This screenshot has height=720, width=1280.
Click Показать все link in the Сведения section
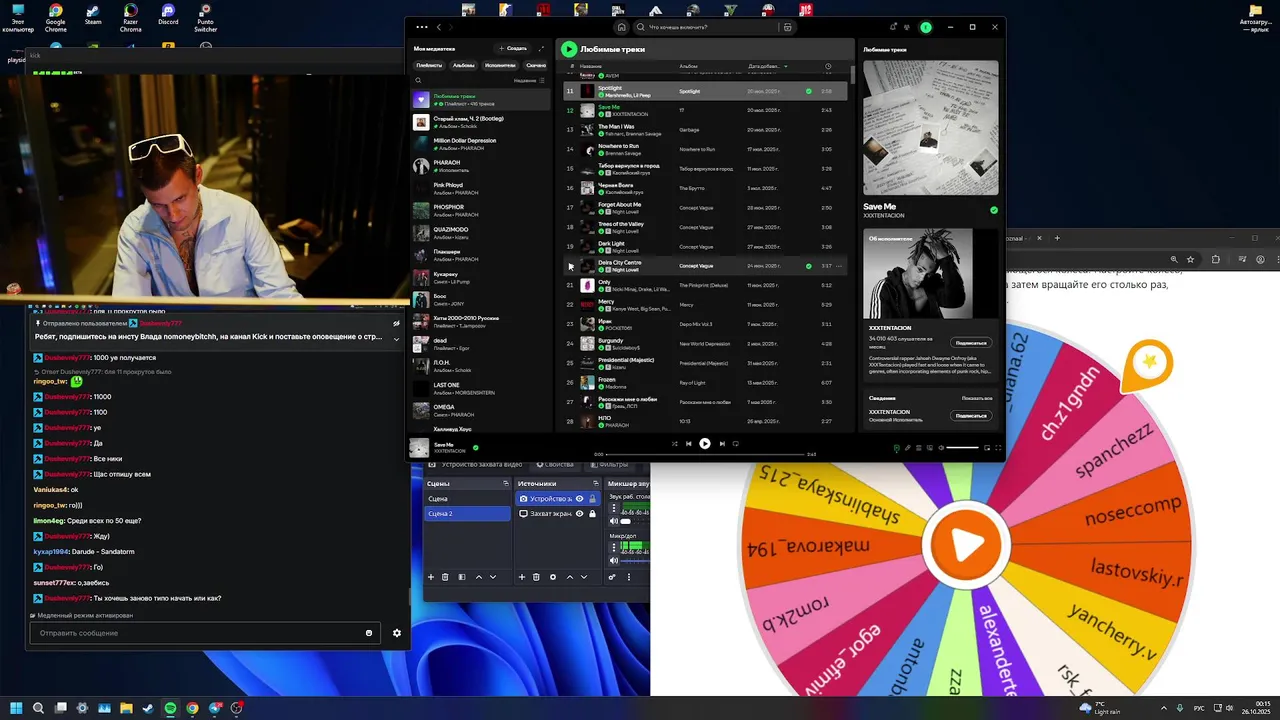click(977, 398)
